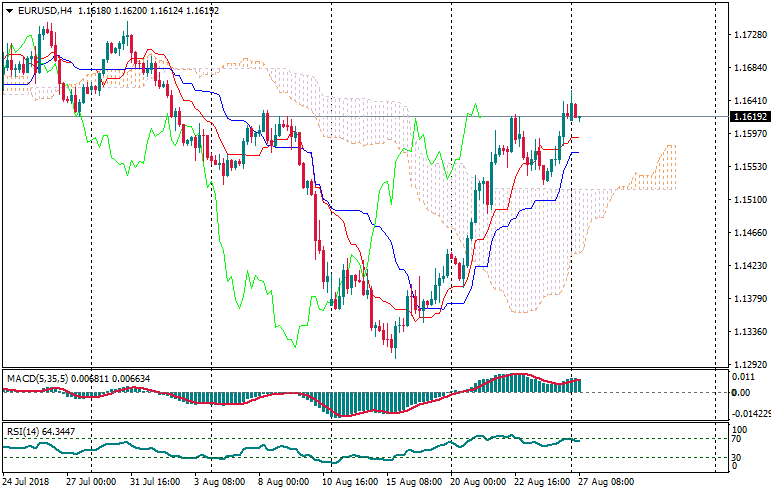Click the 20 Aug 00:00 time label
Viewport: 771px width, 493px height.
tap(479, 481)
